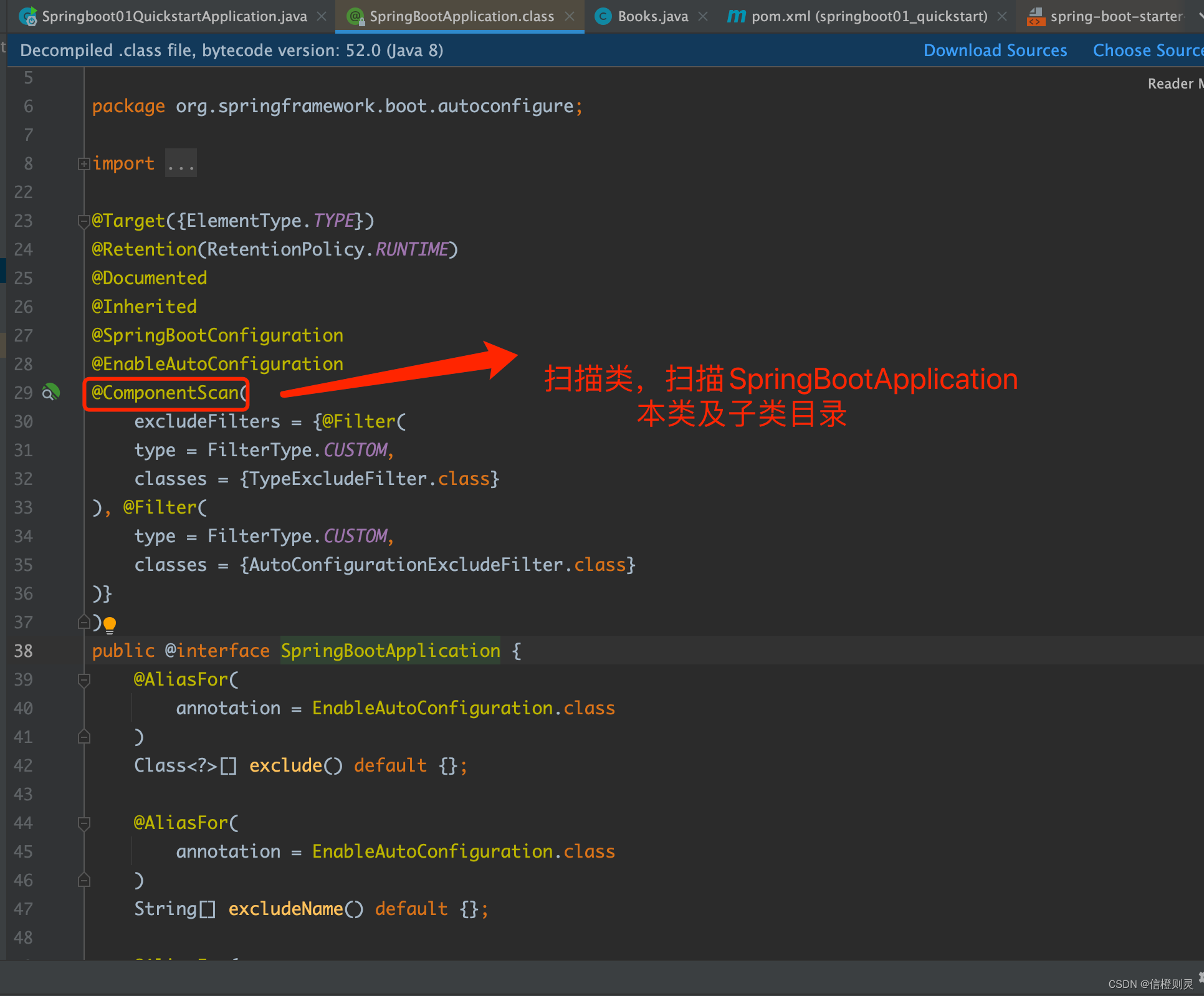The height and width of the screenshot is (996, 1204).
Task: Click folded import ellipsis placeholder
Action: (x=181, y=163)
